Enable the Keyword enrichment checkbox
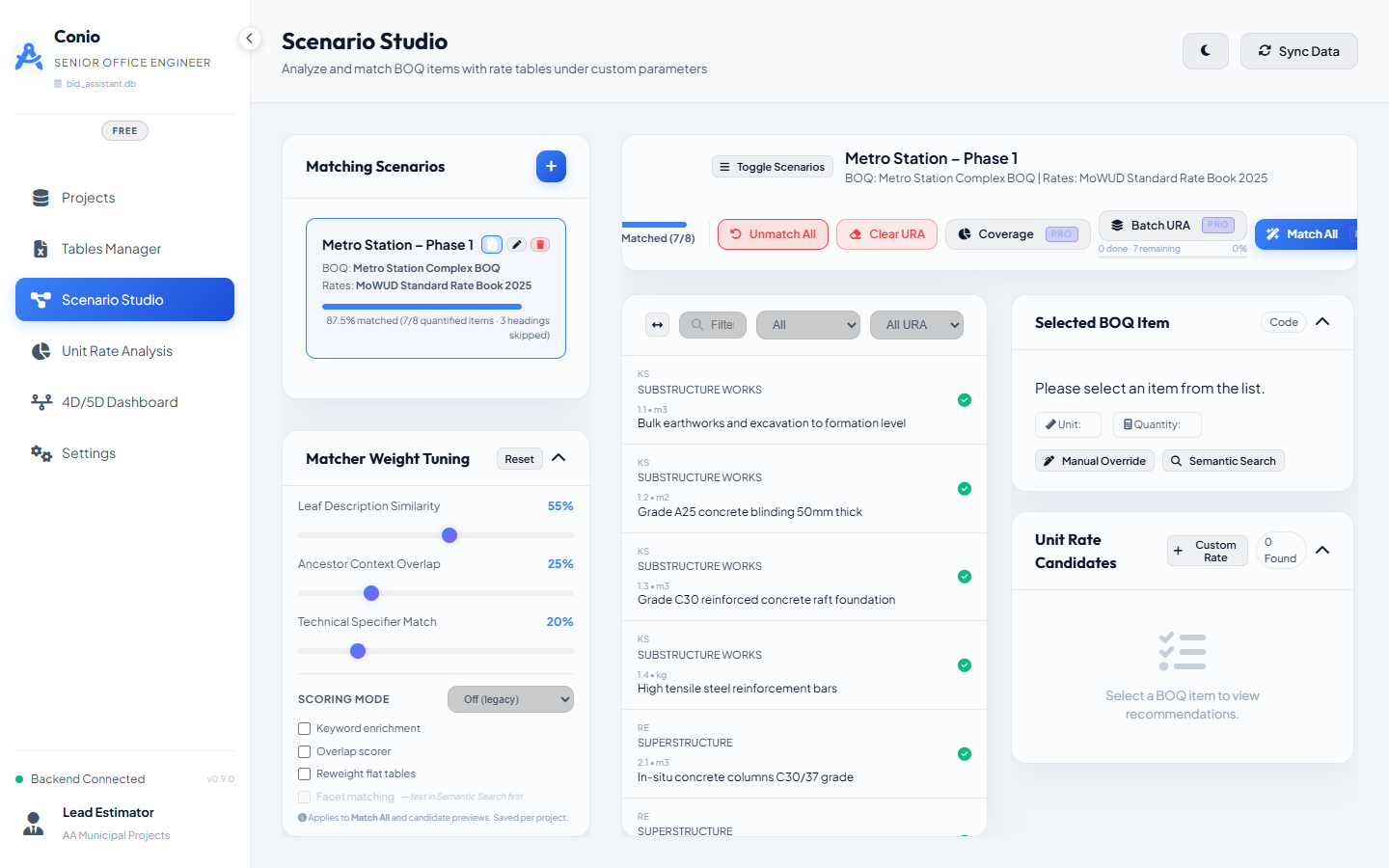The width and height of the screenshot is (1389, 868). pyautogui.click(x=305, y=729)
